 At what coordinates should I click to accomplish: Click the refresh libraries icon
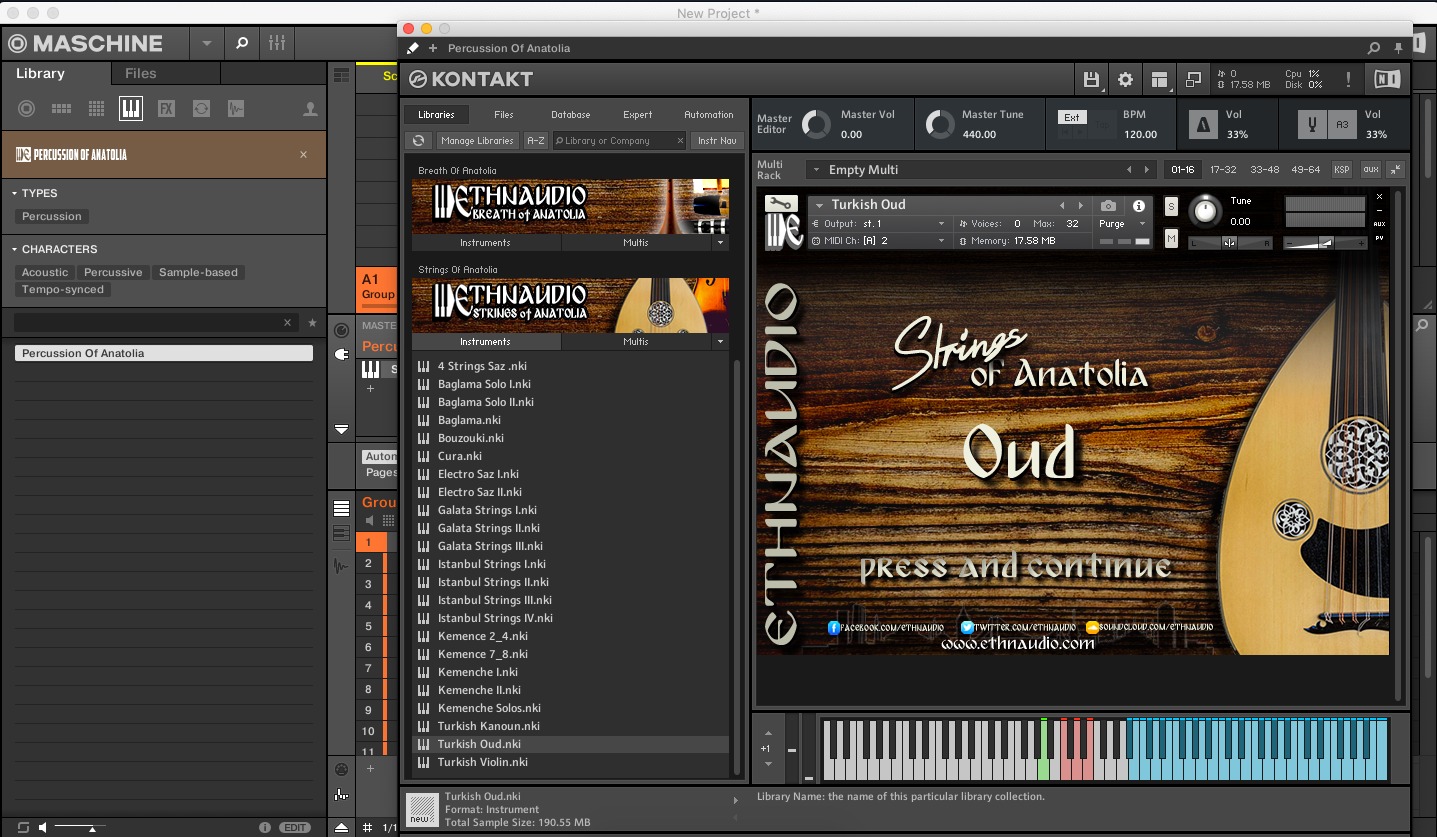[418, 141]
